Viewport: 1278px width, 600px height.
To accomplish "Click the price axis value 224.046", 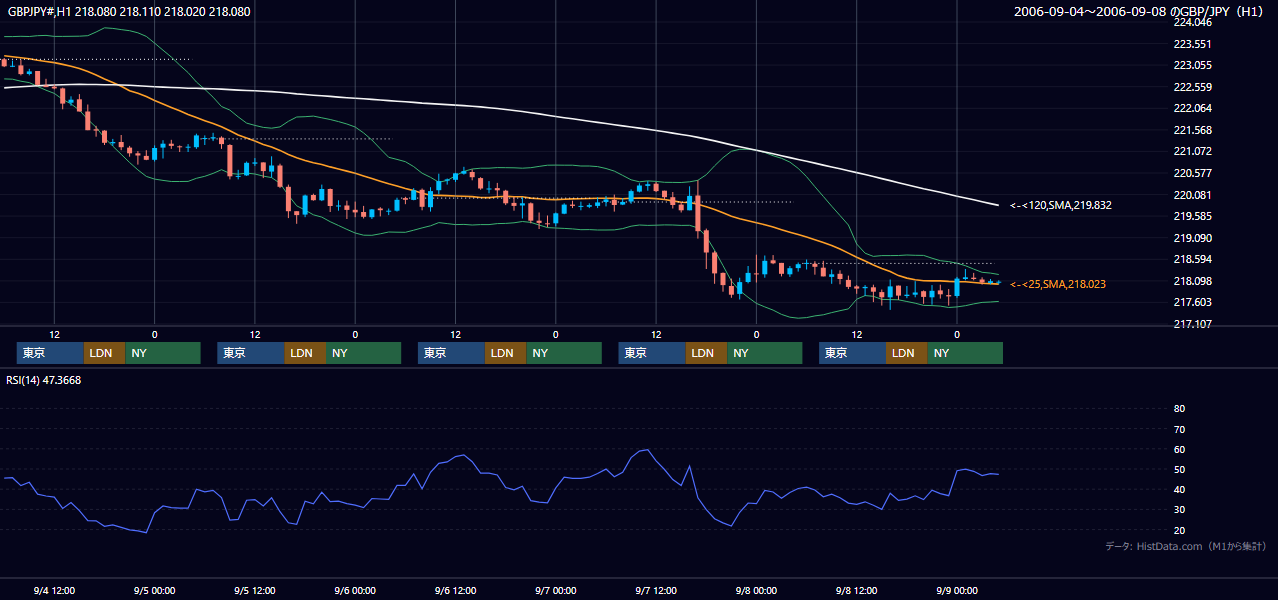I will coord(1192,22).
